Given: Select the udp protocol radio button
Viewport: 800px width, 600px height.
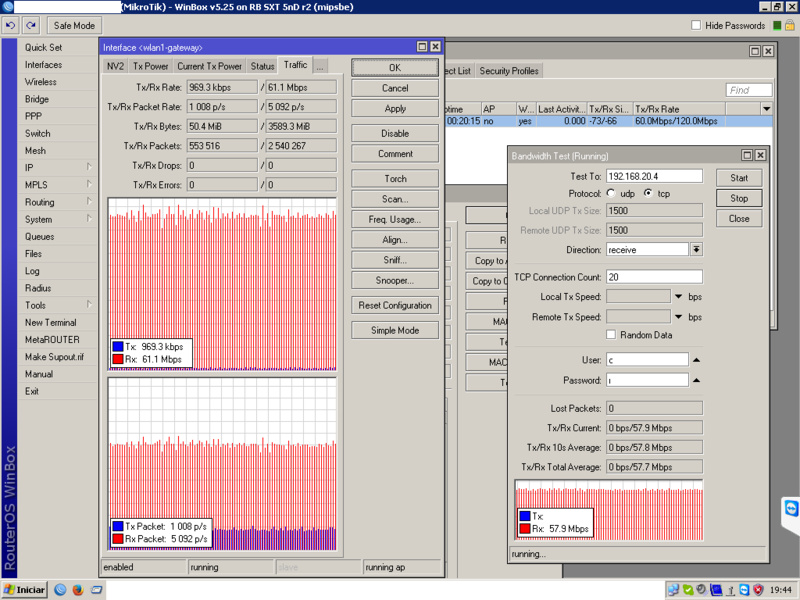Looking at the screenshot, I should point(611,194).
